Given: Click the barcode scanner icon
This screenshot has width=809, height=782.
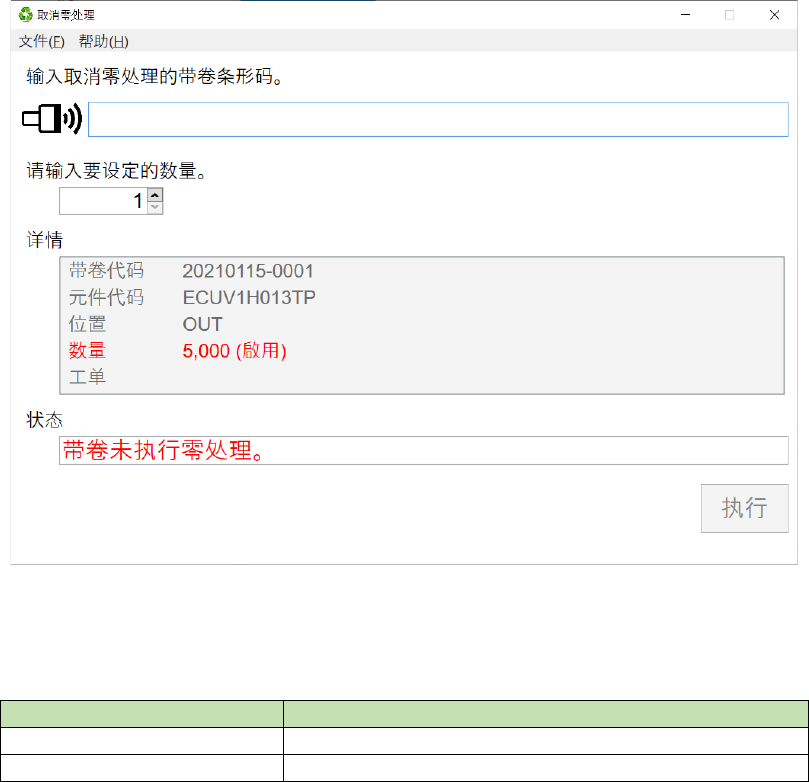Looking at the screenshot, I should point(52,119).
